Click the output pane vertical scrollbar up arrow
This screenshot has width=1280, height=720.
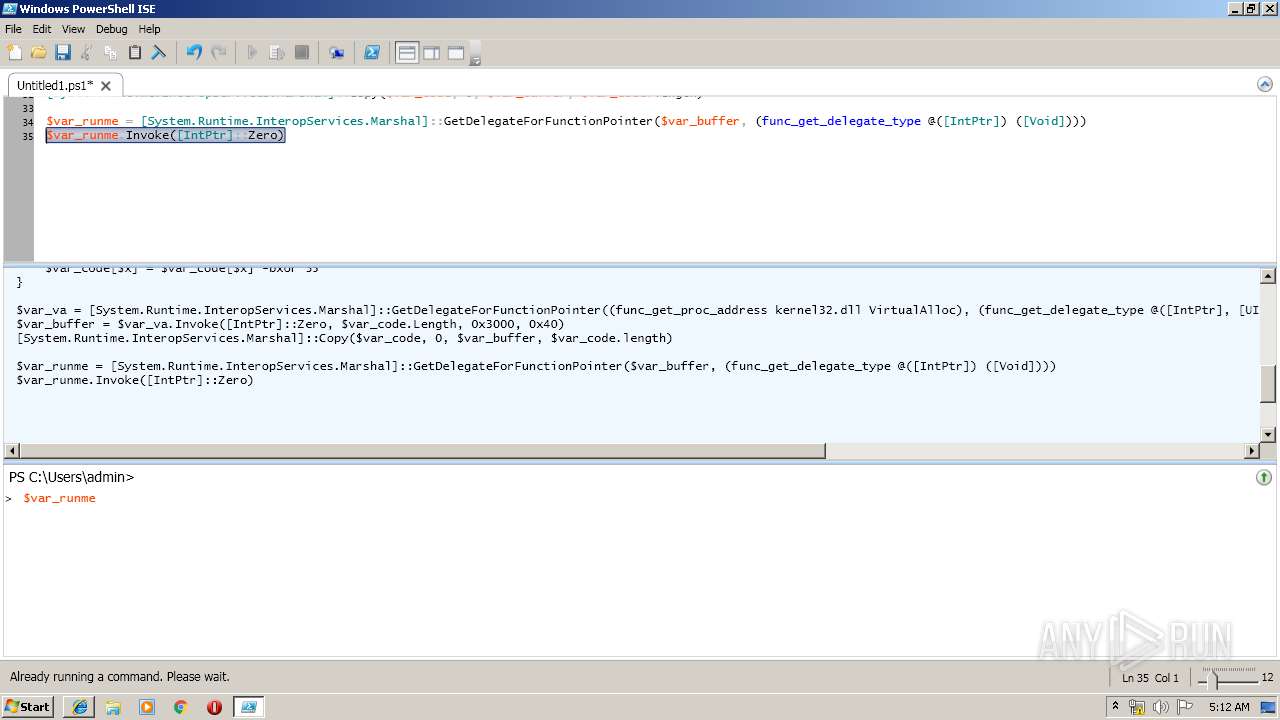[1268, 276]
